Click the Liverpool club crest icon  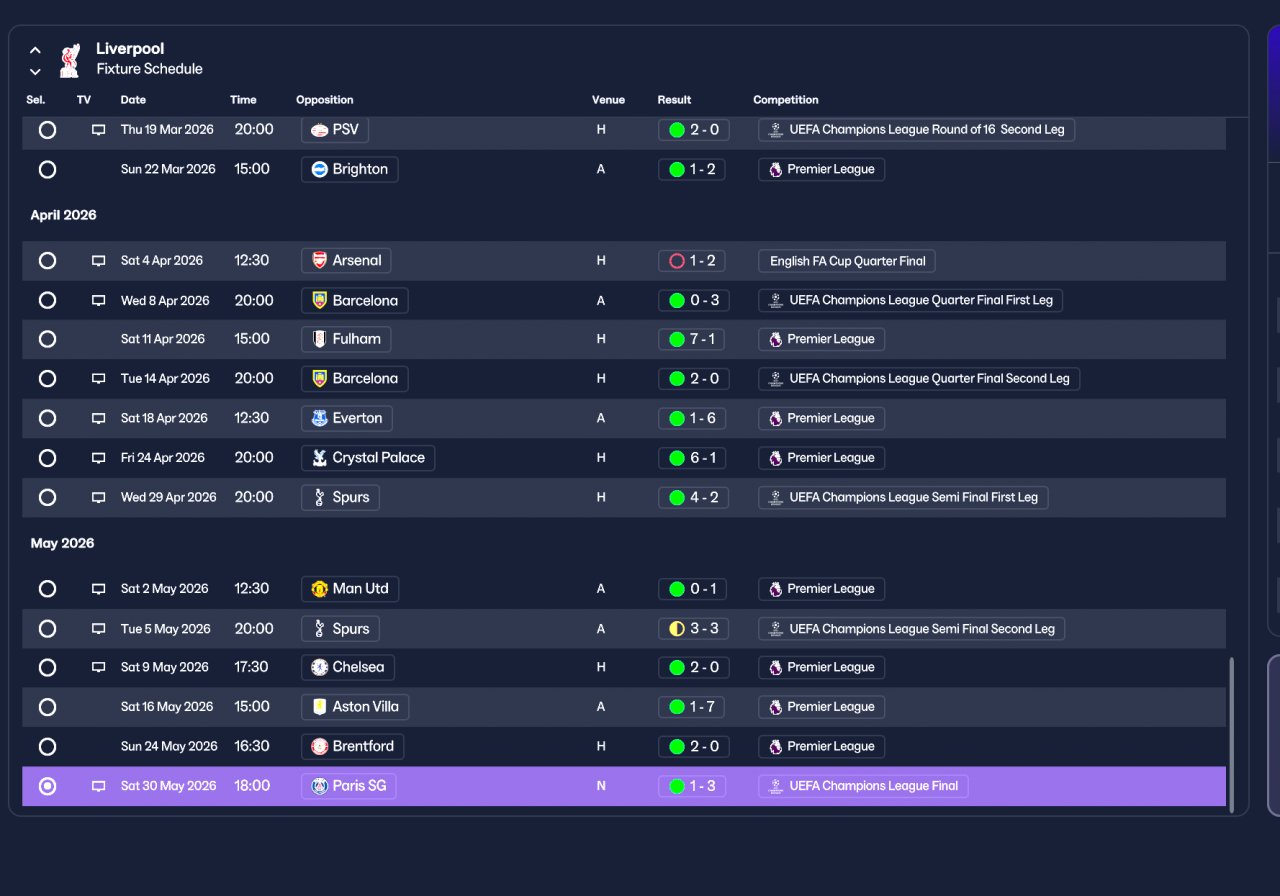[69, 60]
